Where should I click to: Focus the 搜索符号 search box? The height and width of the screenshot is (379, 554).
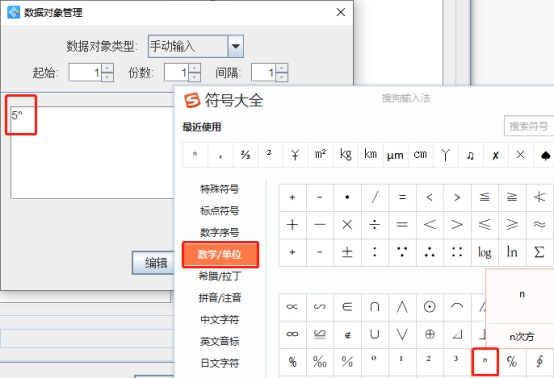(x=529, y=126)
